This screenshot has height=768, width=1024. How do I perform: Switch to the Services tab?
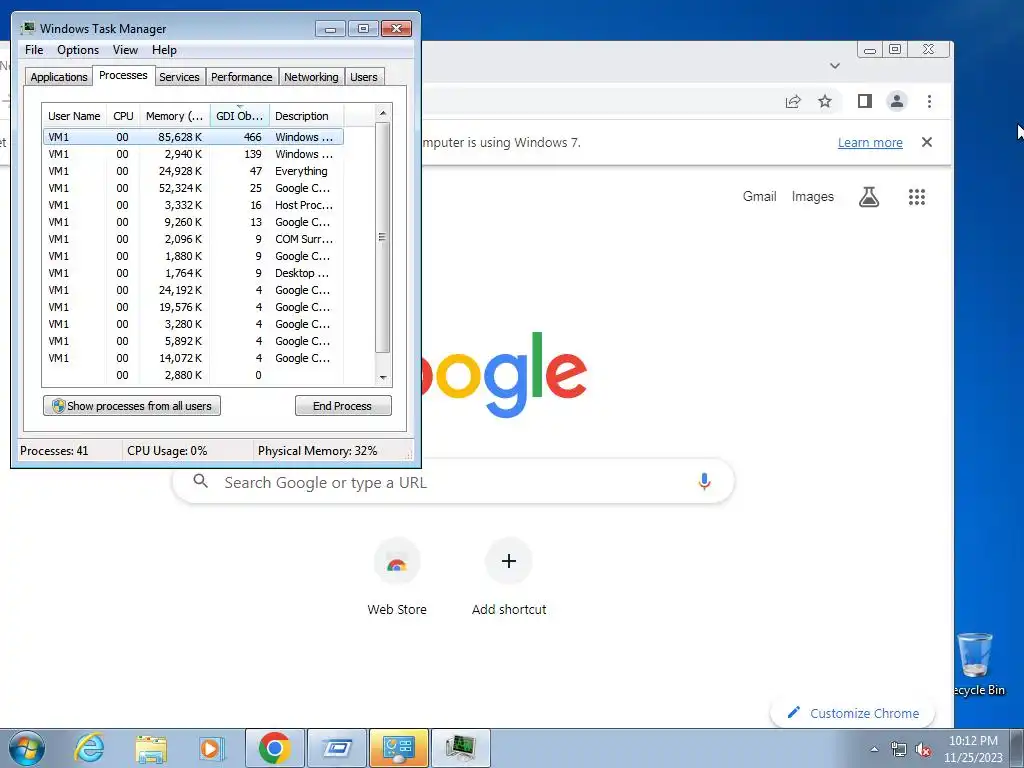179,77
